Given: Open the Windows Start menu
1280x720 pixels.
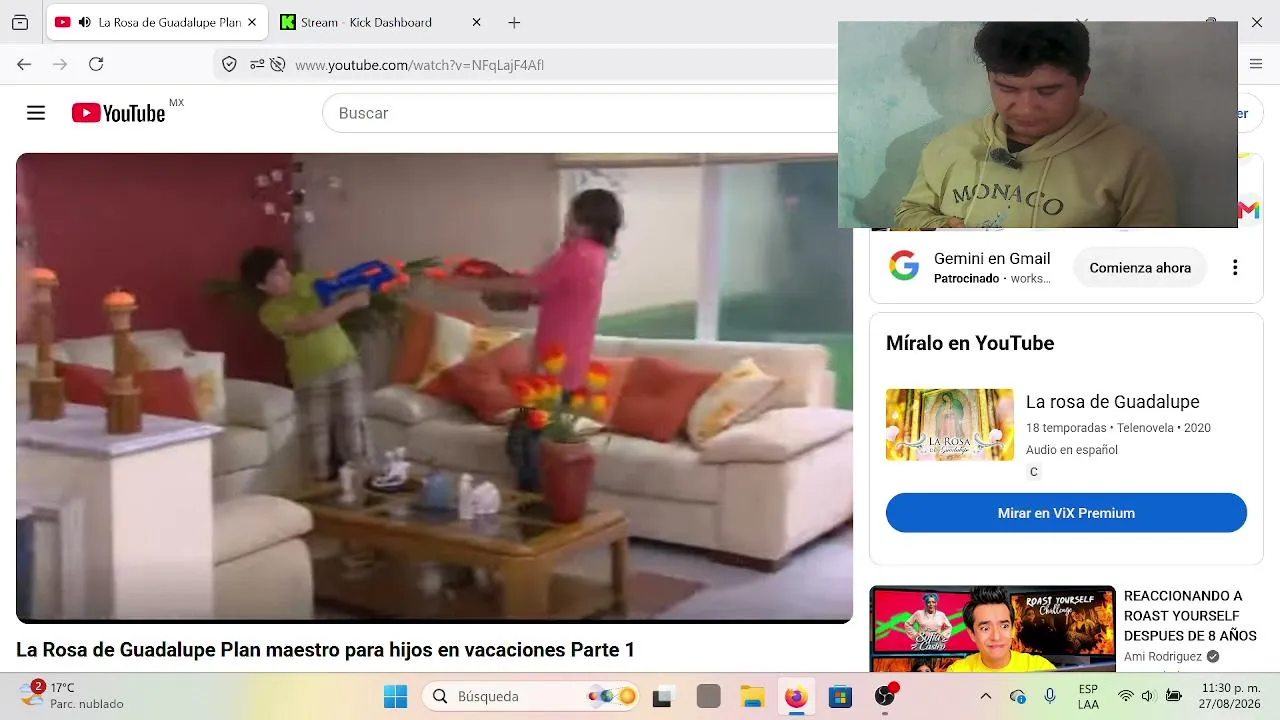Looking at the screenshot, I should pos(396,696).
